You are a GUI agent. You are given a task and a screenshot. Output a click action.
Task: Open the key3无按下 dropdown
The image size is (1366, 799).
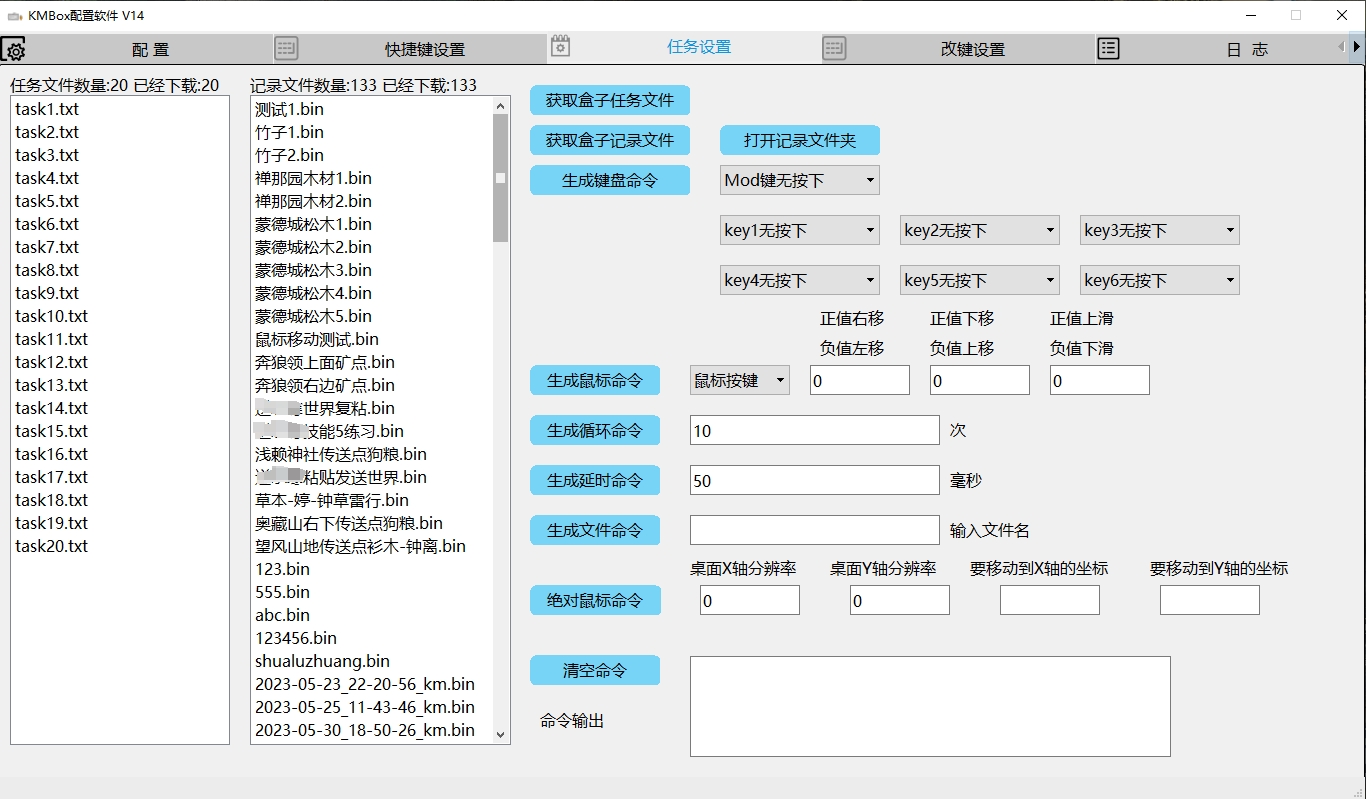[x=1160, y=230]
